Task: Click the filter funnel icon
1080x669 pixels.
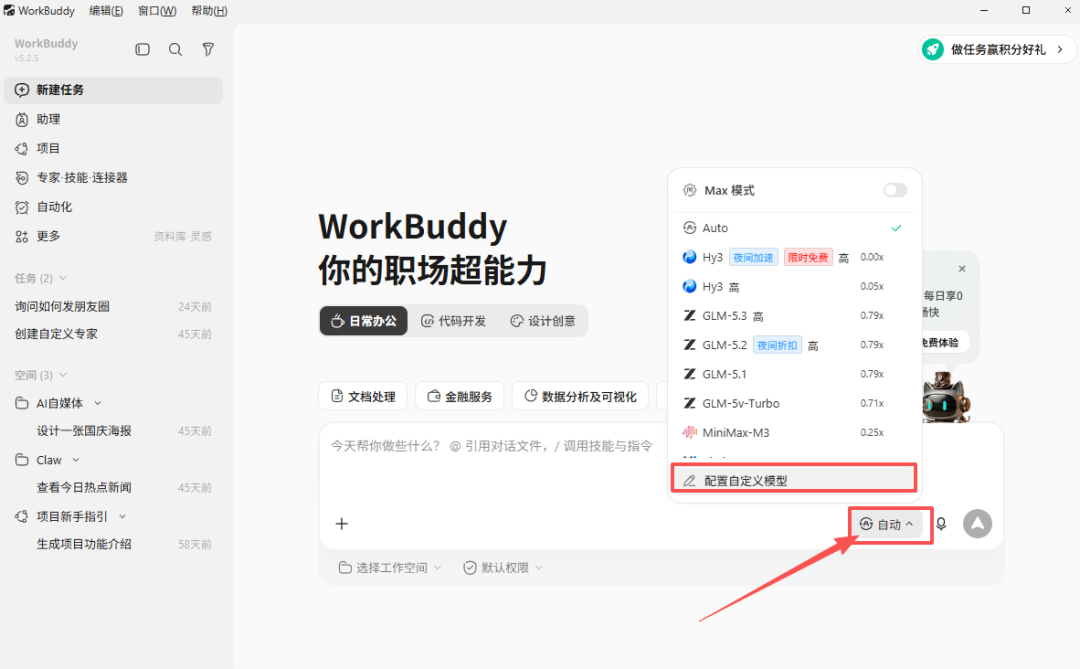Action: 208,50
